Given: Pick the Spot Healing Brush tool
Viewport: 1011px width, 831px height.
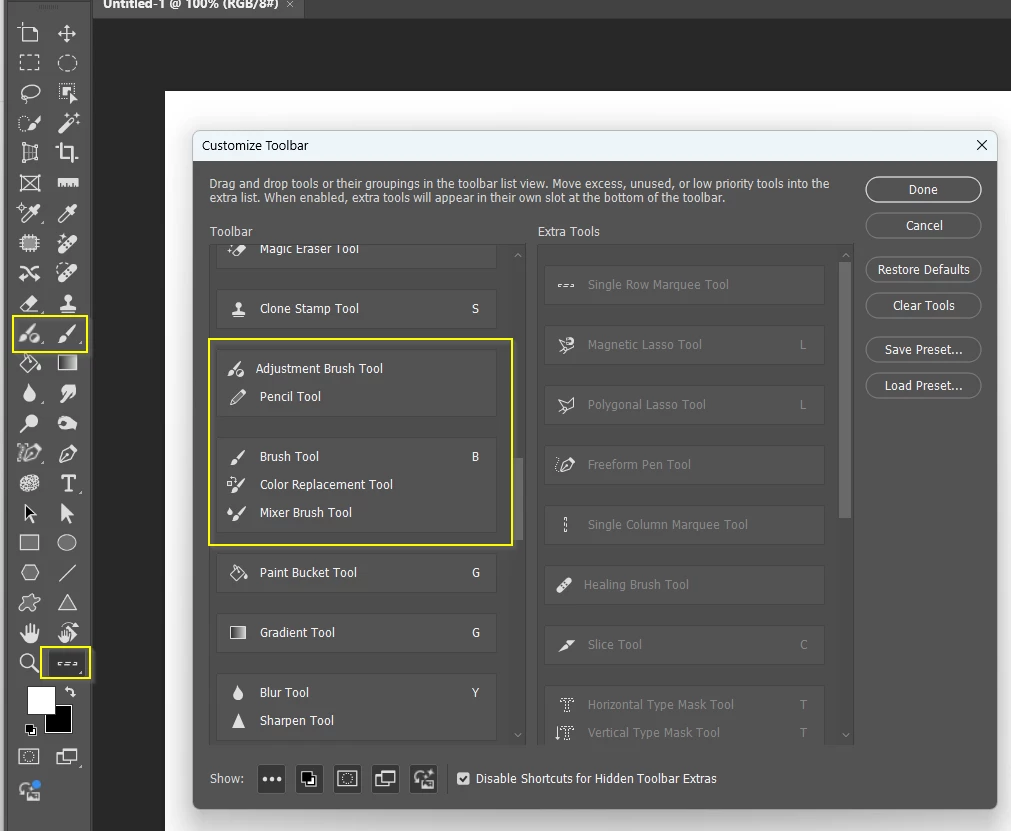Looking at the screenshot, I should click(x=67, y=273).
